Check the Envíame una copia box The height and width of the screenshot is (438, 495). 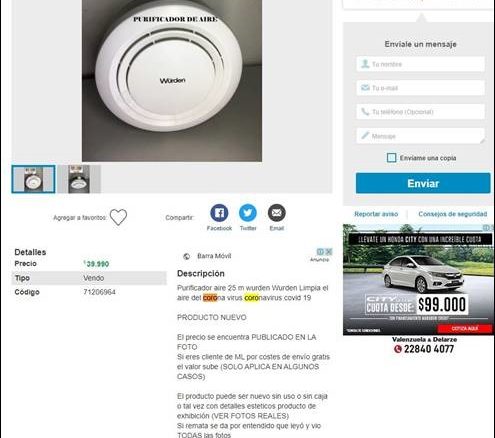pos(391,158)
